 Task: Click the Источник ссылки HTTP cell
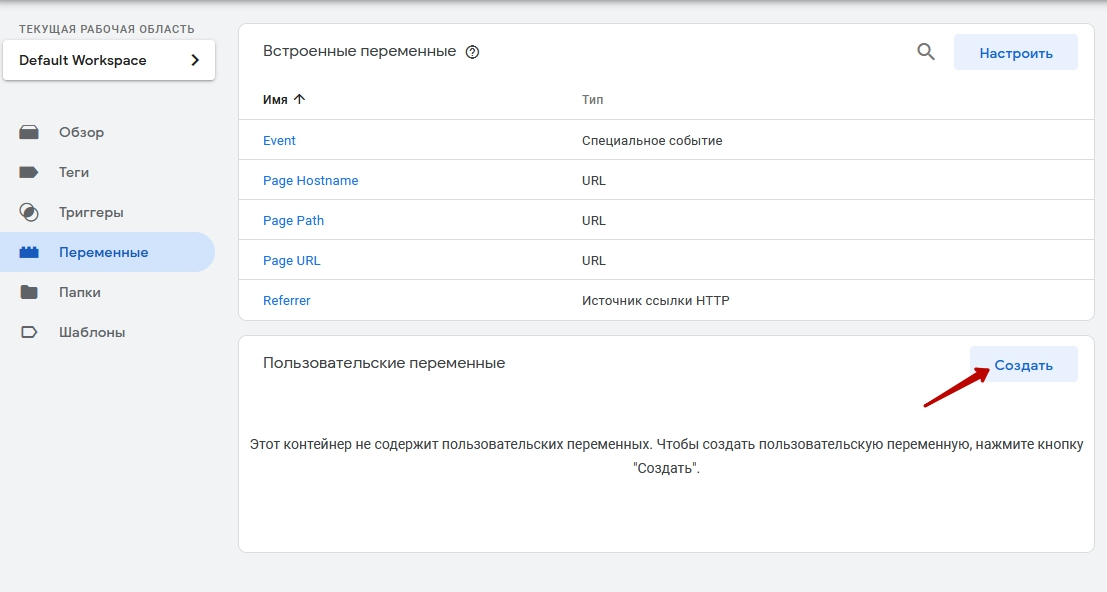coord(655,301)
